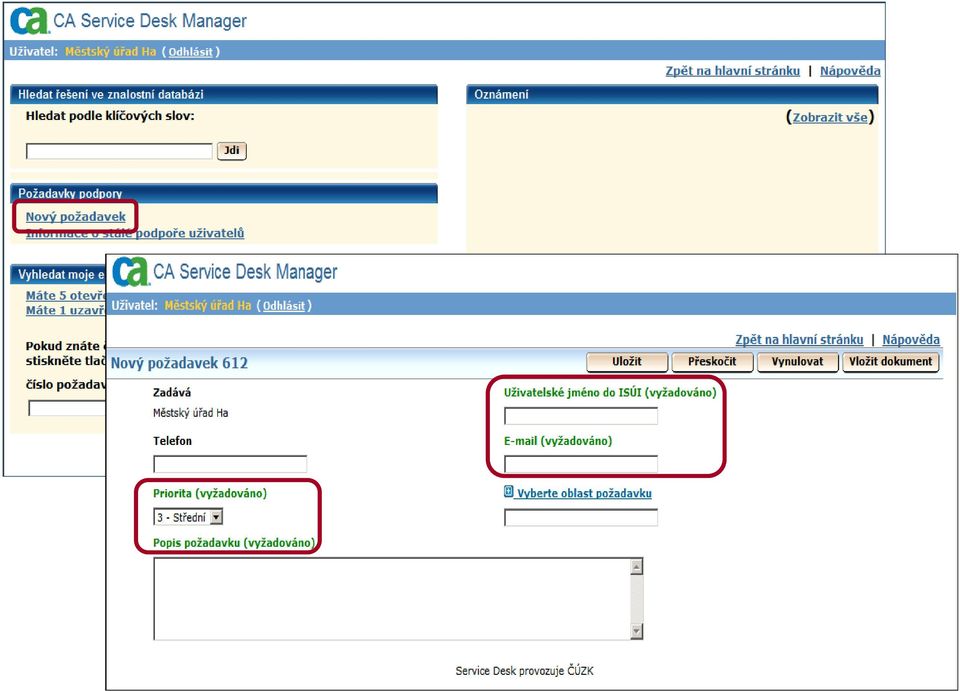Click the 'E-mail (vyžadováno)' label
This screenshot has height=691, width=960.
tap(558, 441)
